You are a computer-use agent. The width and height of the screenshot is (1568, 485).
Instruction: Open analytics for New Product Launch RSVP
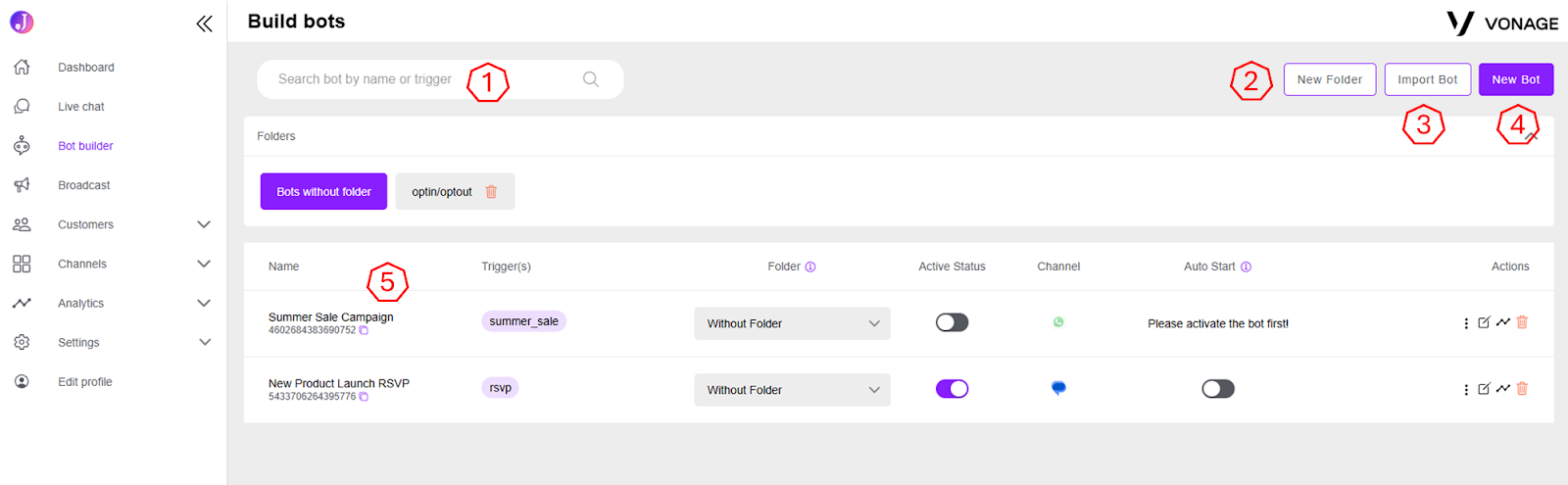click(1502, 389)
